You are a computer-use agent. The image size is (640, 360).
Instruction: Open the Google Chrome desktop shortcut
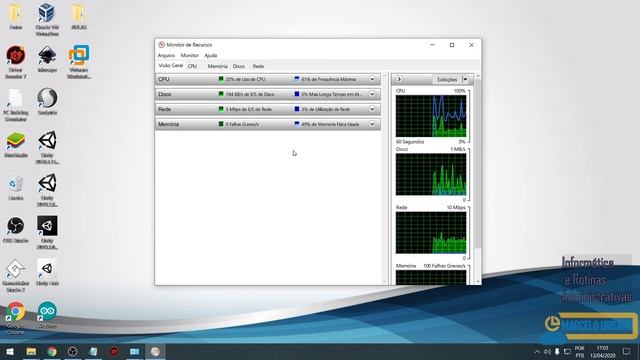click(16, 318)
